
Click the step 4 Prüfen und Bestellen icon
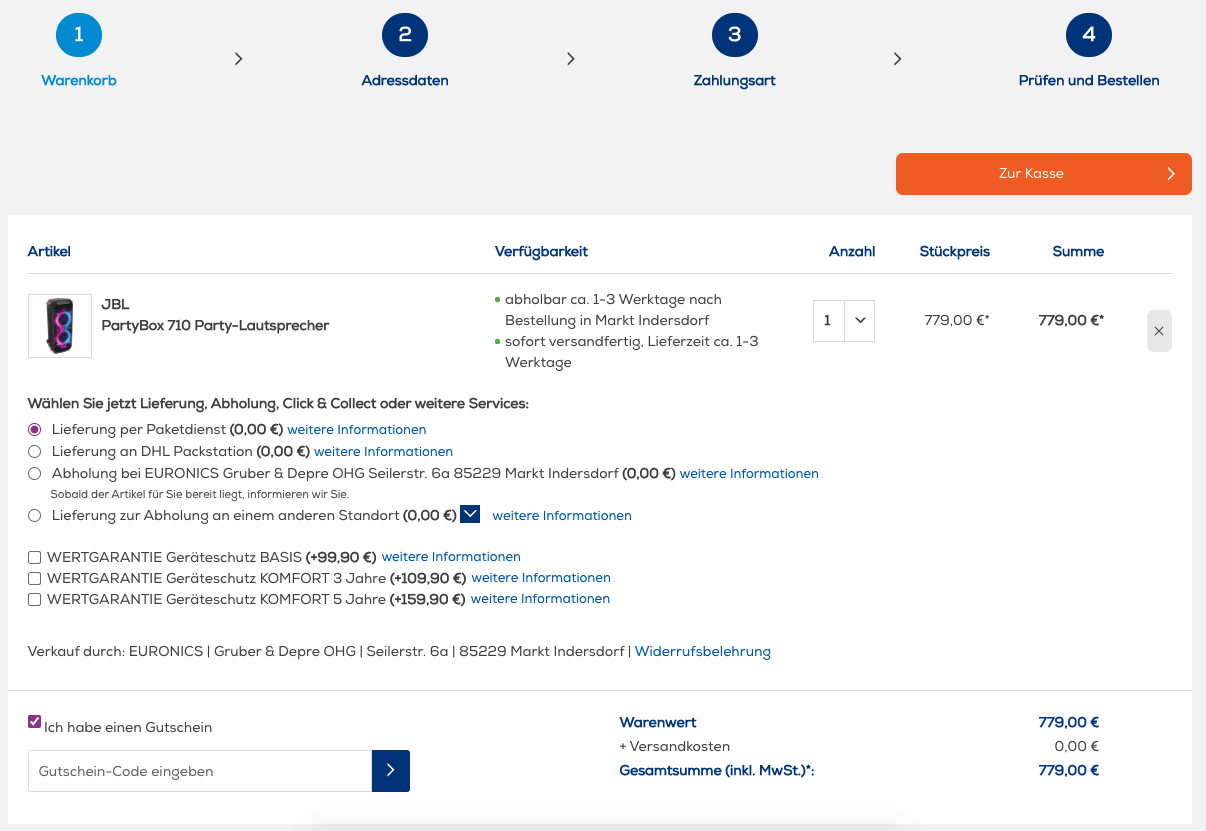pos(1089,35)
